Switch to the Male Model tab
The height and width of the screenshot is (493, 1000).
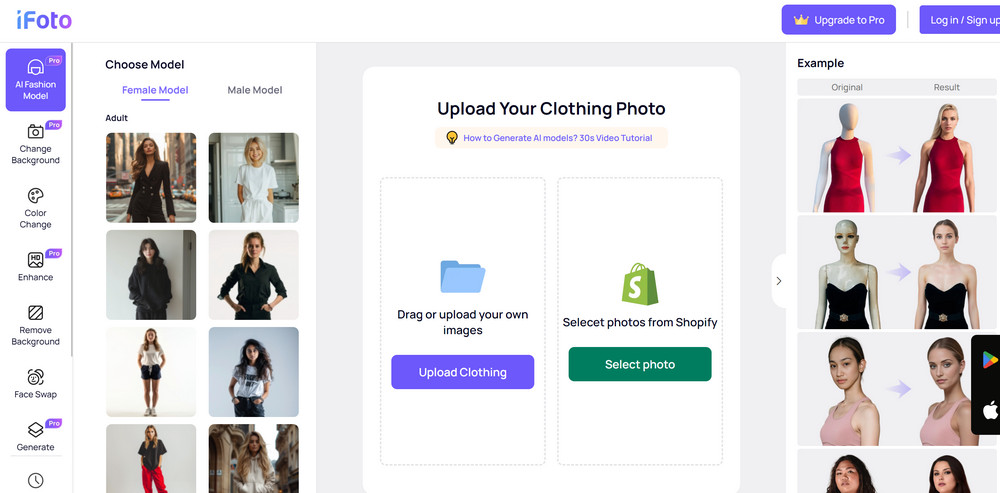click(x=254, y=90)
